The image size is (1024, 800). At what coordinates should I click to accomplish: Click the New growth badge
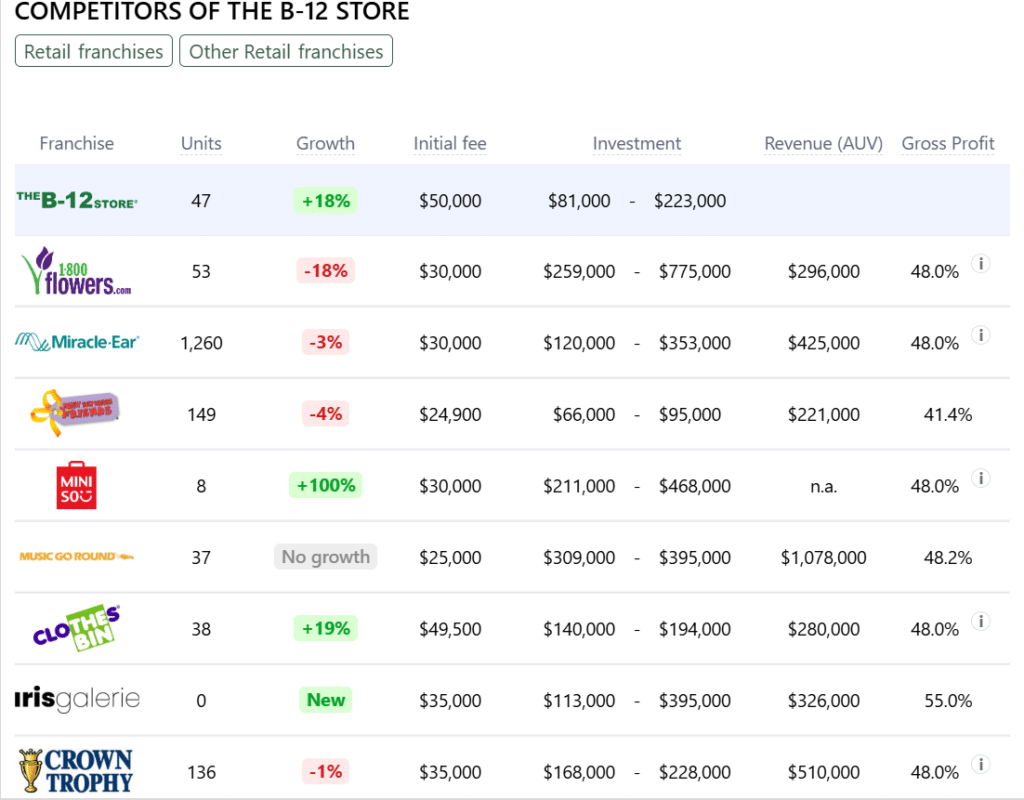point(325,699)
